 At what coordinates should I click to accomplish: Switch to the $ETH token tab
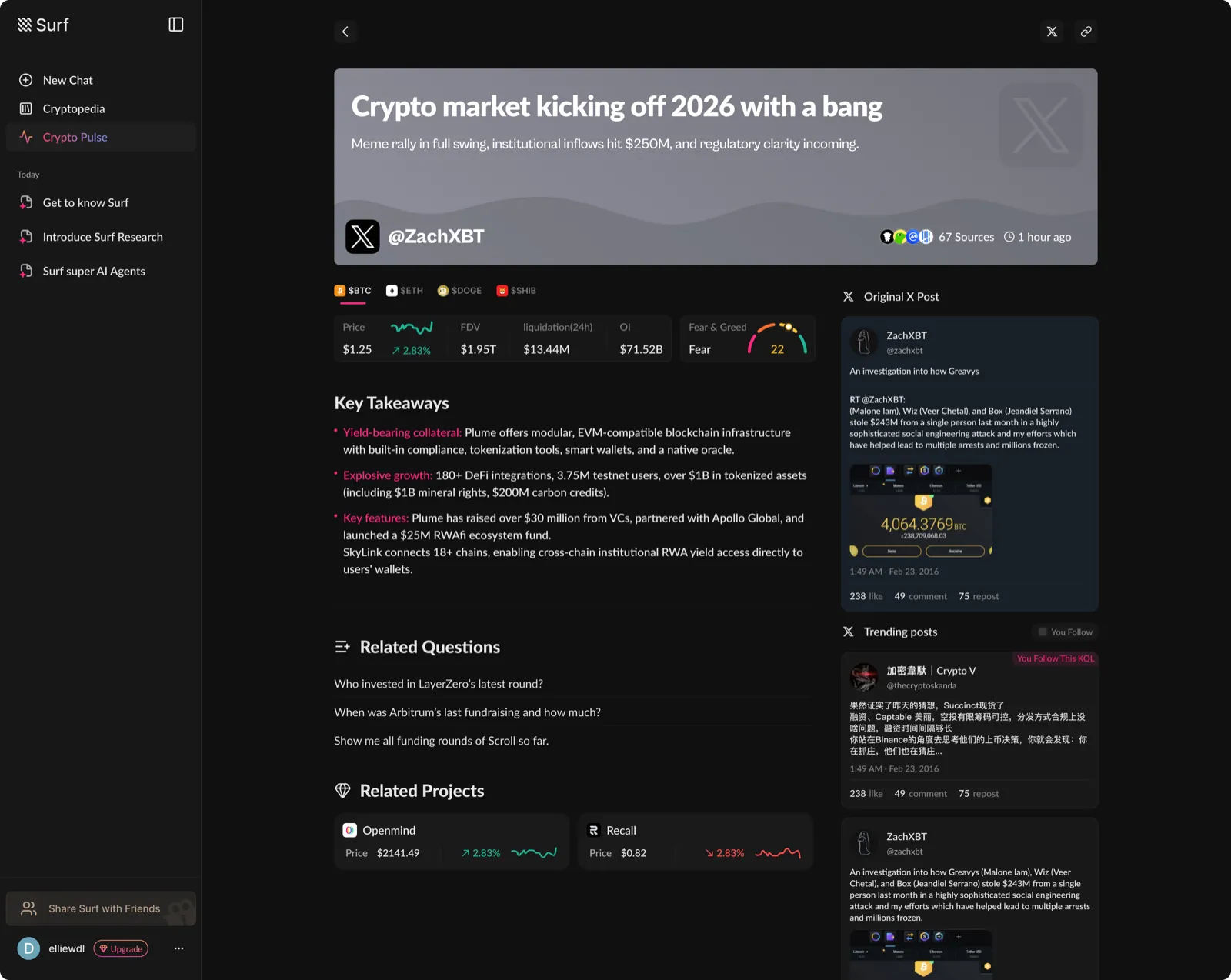[x=405, y=291]
